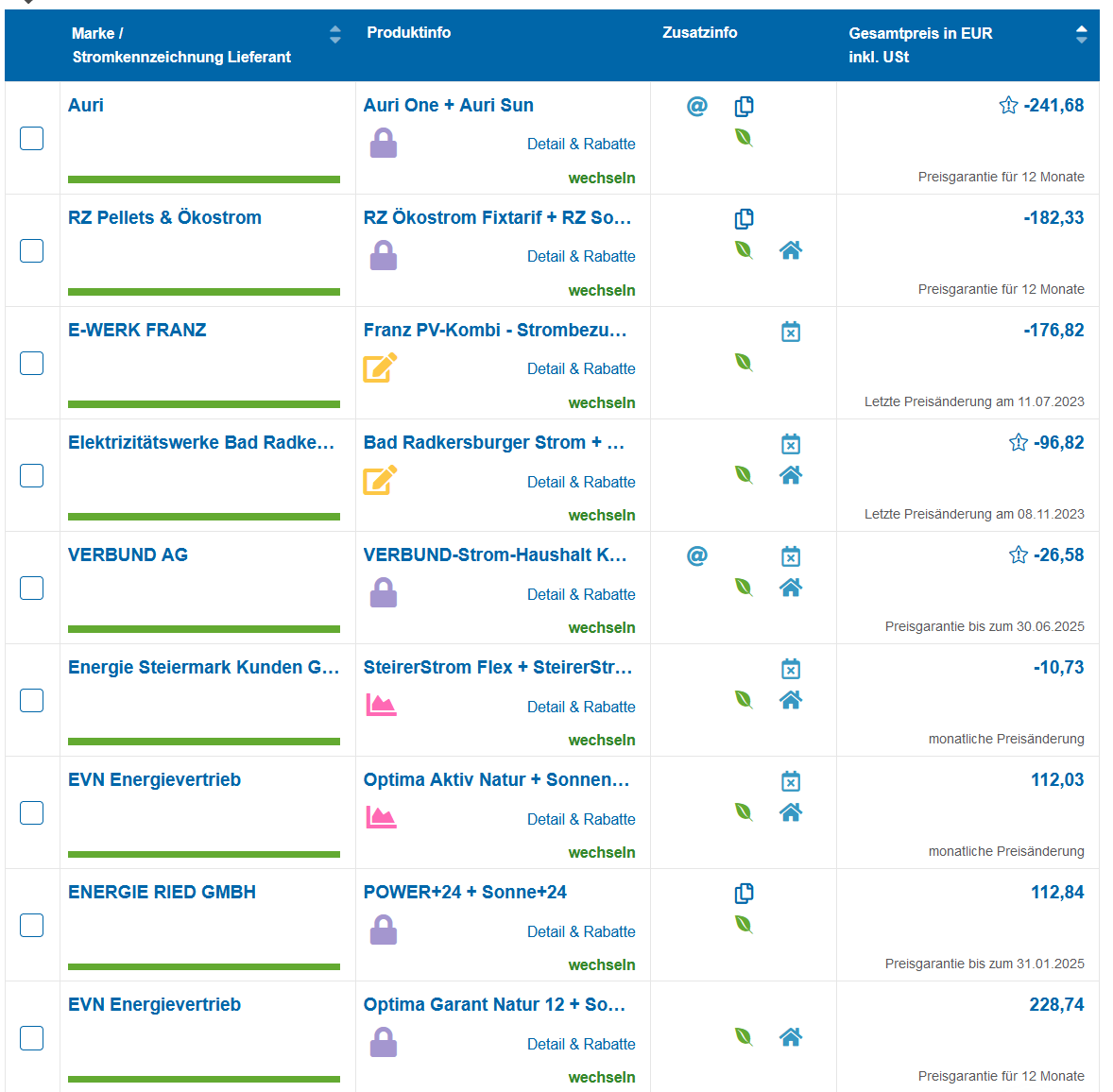Click the house icon in RZ Pellets row
The width and height of the screenshot is (1113, 1092).
coord(791,249)
